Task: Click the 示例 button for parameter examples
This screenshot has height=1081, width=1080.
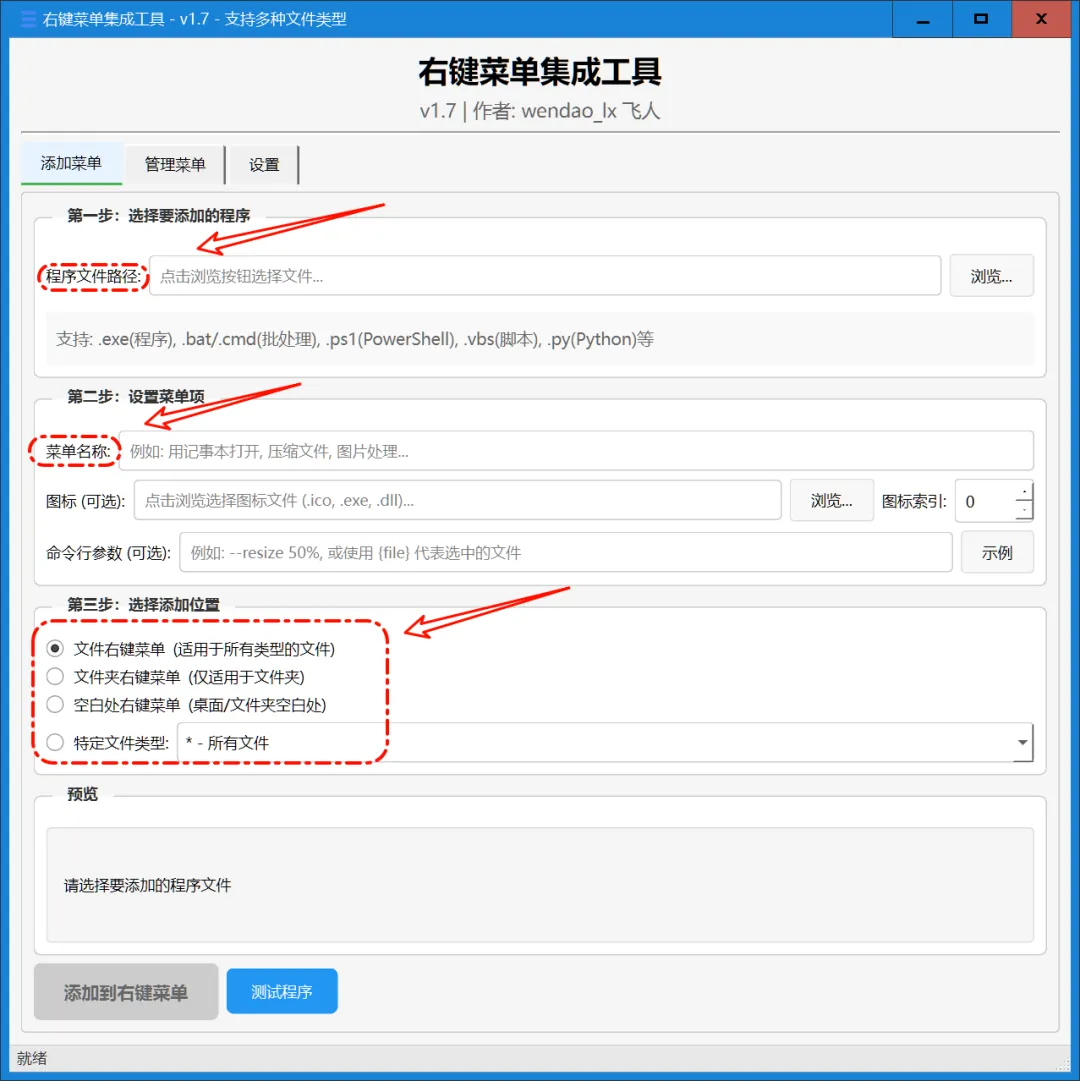Action: click(x=997, y=552)
